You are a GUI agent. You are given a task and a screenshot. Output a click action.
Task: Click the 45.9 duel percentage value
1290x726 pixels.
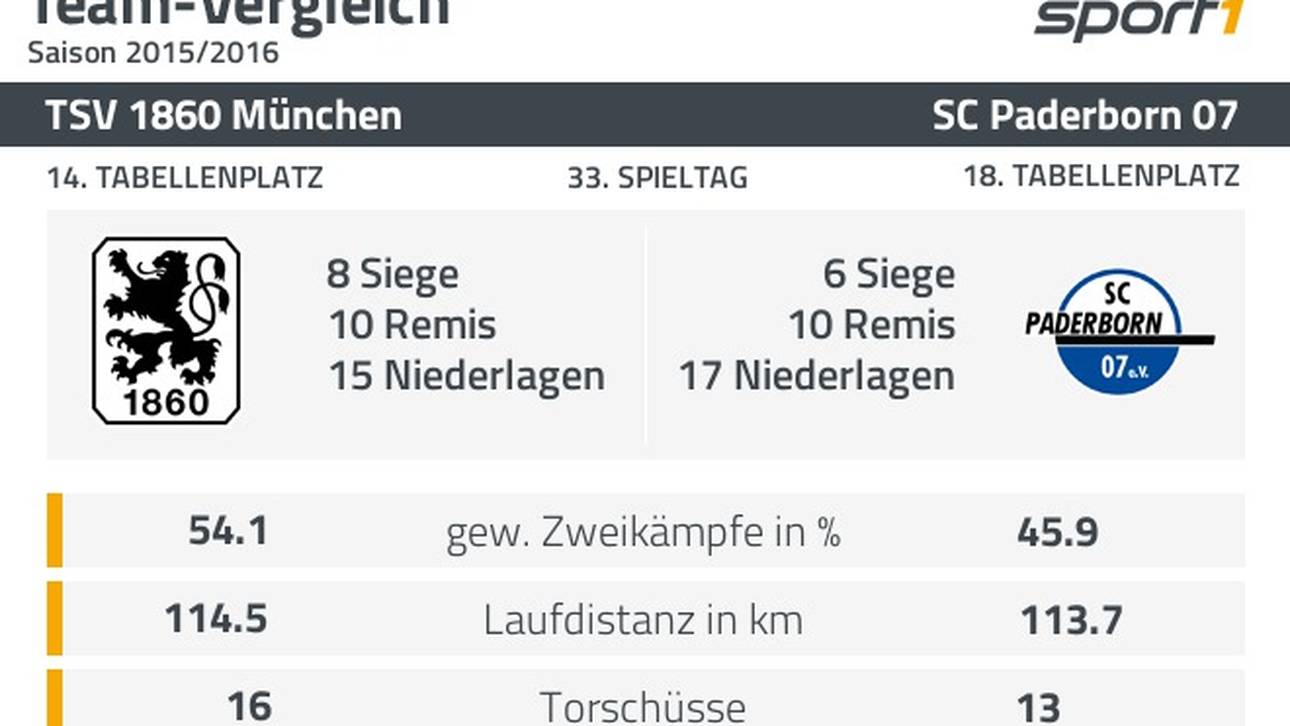(1057, 532)
